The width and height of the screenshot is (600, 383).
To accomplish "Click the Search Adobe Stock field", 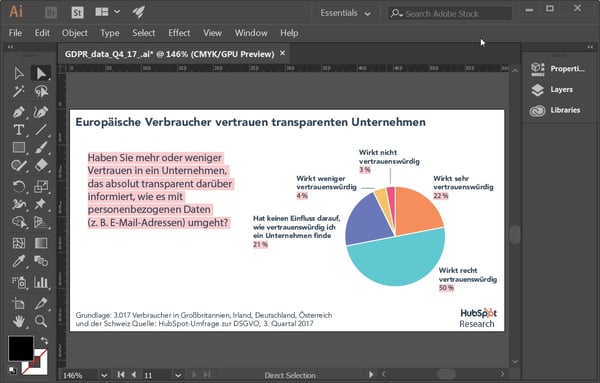I will (x=450, y=13).
